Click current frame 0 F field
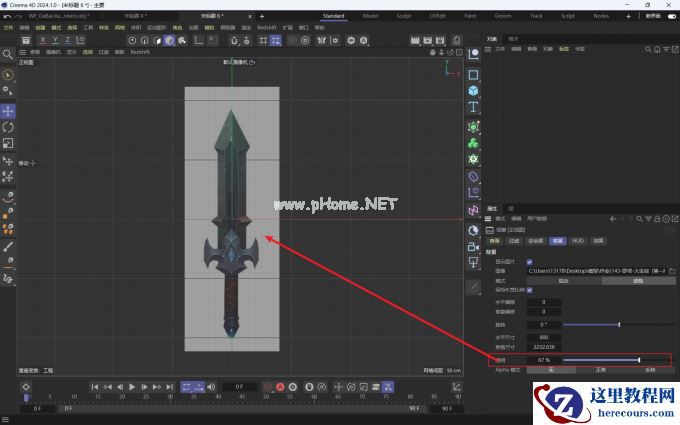This screenshot has width=680, height=425. (x=239, y=387)
